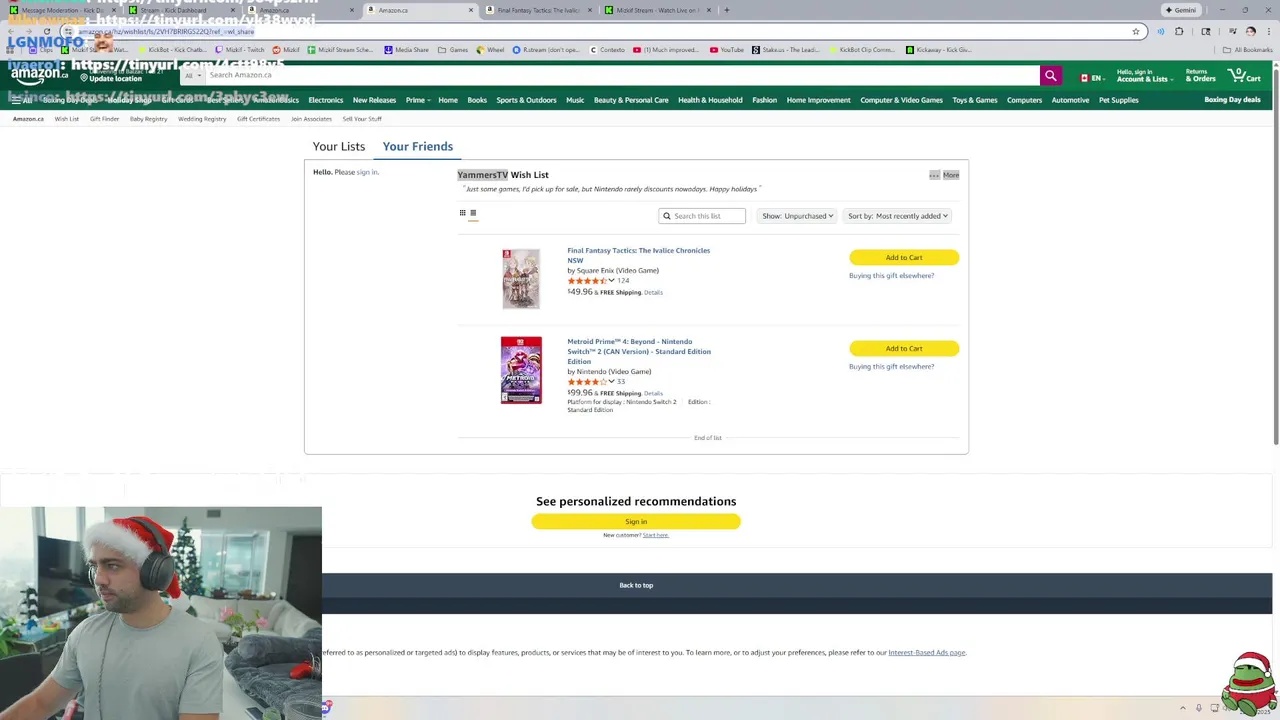1280x720 pixels.
Task: Open the shopping Cart icon
Action: tap(1246, 75)
